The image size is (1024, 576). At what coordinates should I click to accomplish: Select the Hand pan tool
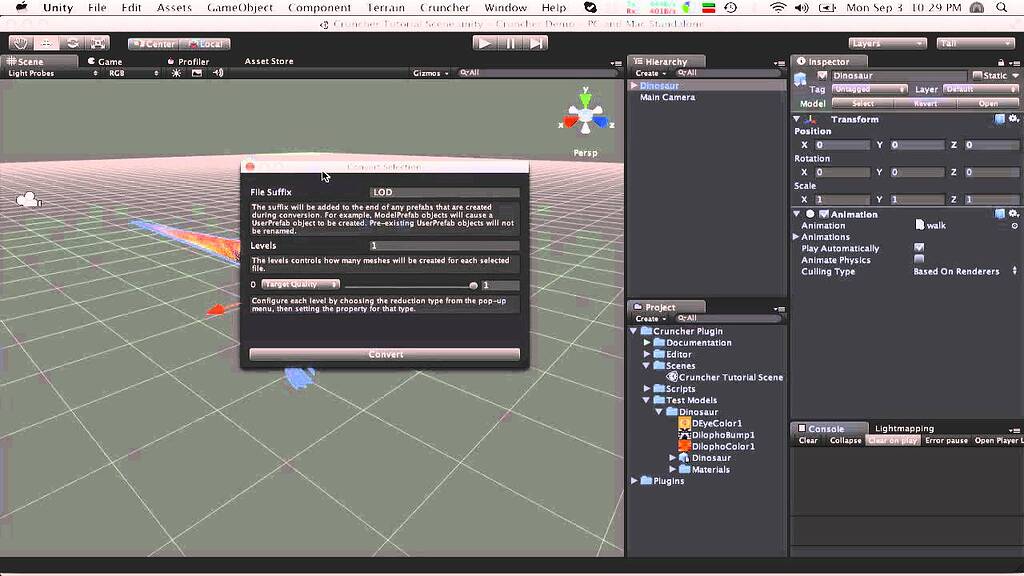tap(21, 42)
